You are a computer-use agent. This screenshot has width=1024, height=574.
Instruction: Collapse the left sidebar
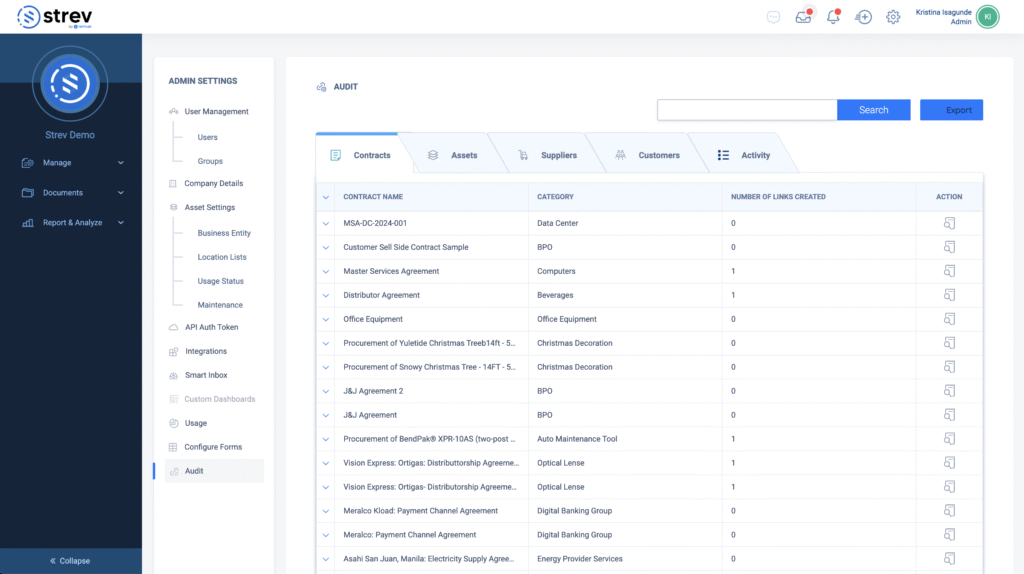point(70,561)
